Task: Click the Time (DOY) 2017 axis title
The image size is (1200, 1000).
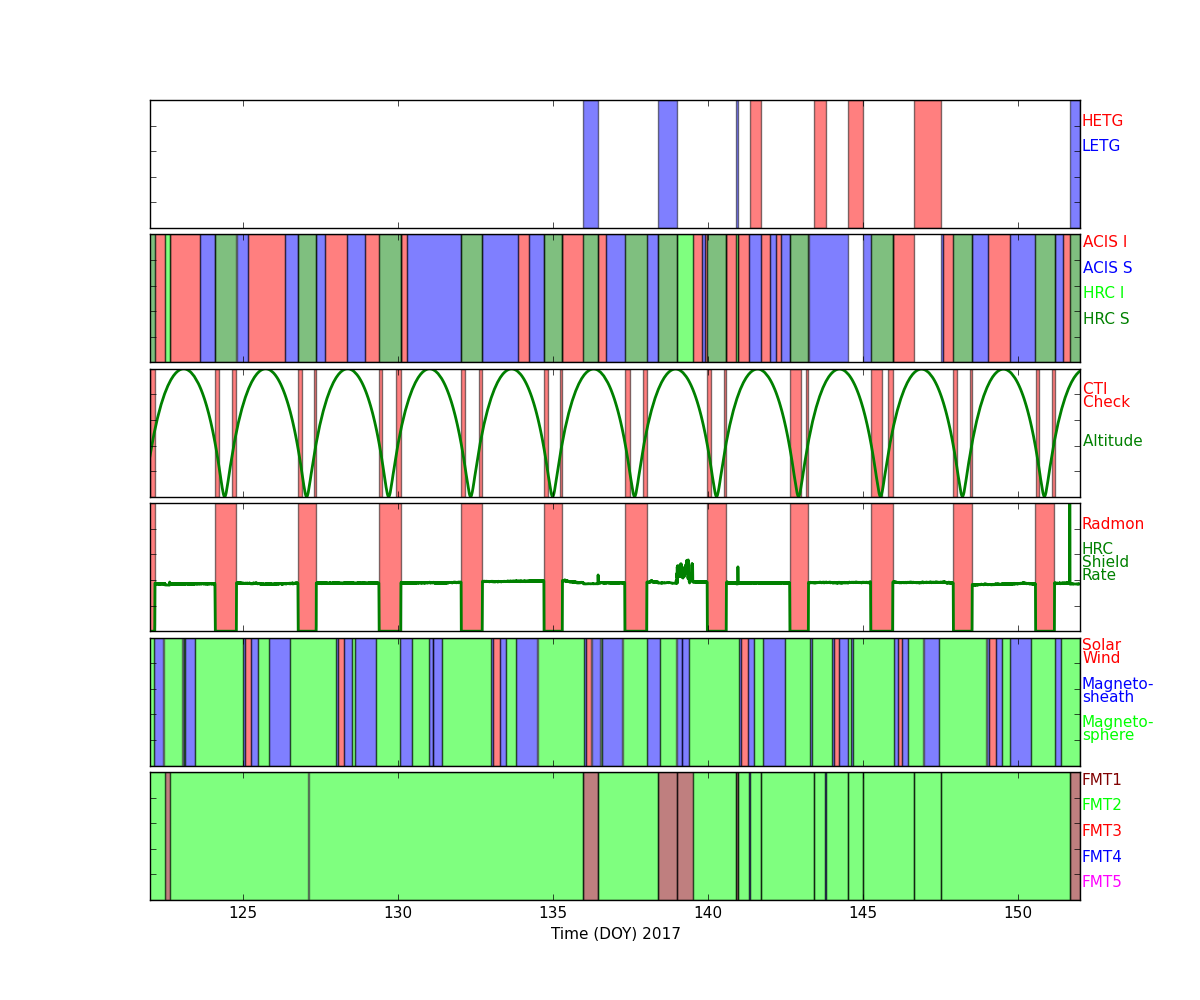Action: click(x=615, y=934)
